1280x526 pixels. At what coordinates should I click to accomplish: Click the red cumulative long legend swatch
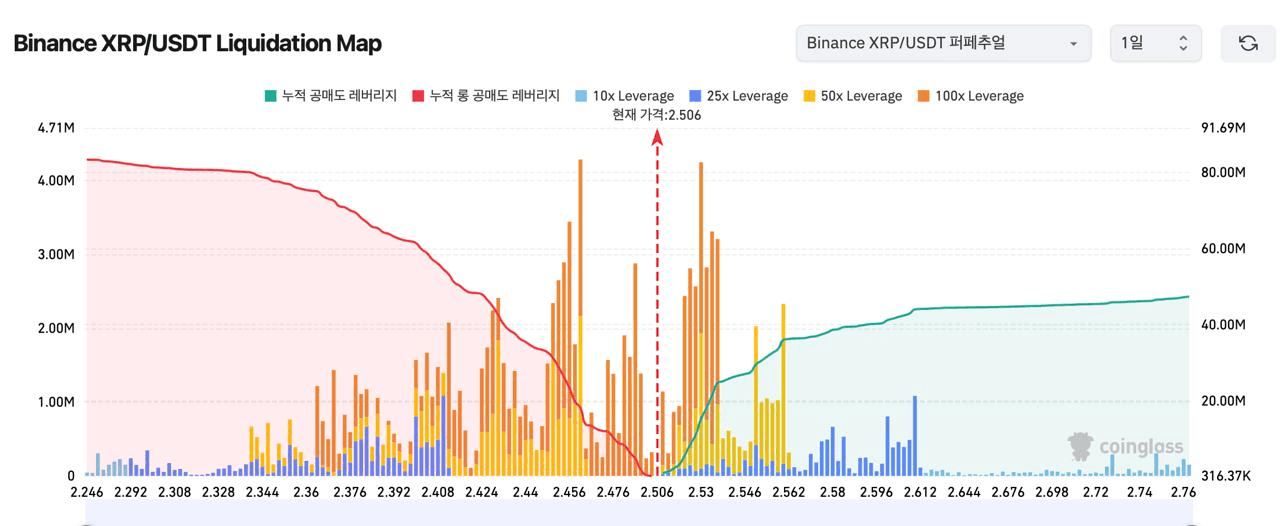point(419,96)
